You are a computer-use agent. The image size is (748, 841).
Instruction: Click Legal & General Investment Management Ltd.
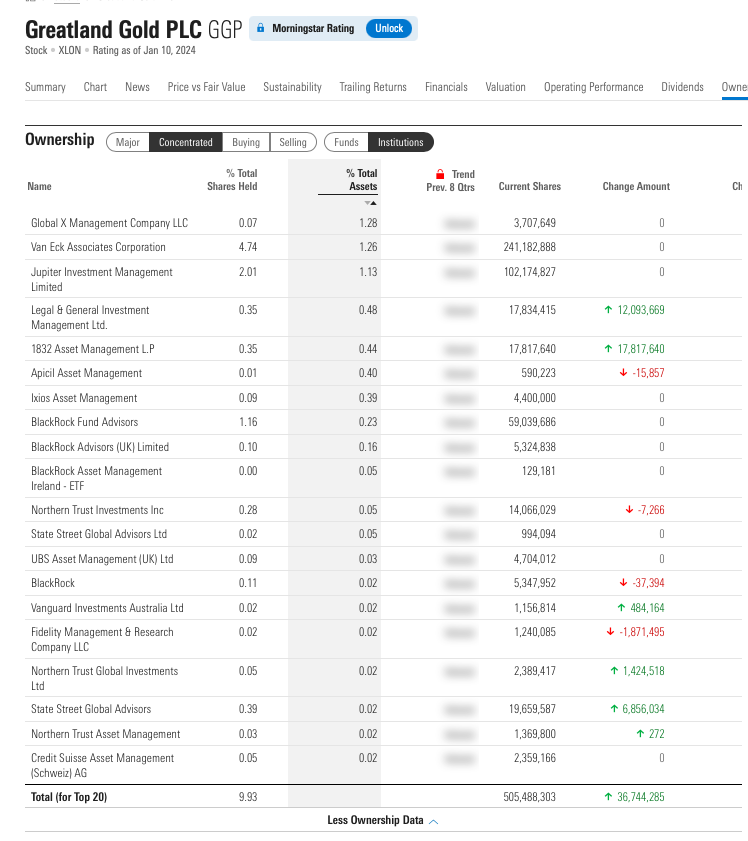point(90,317)
